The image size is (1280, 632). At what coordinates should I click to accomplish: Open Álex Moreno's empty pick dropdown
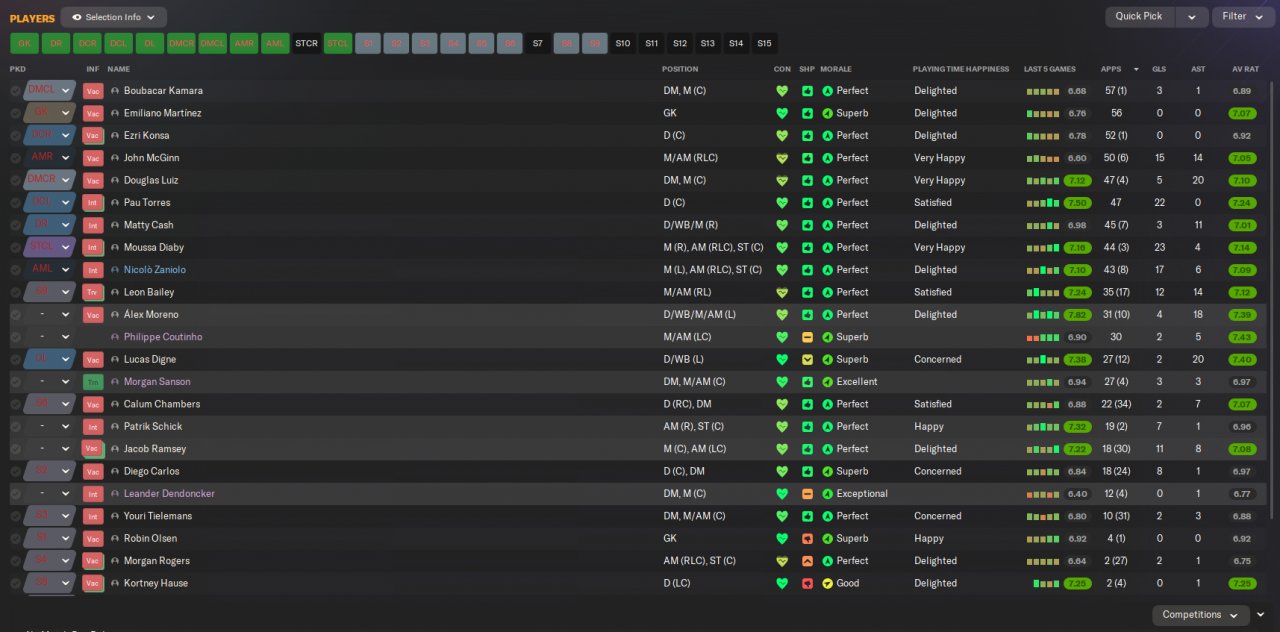click(50, 315)
